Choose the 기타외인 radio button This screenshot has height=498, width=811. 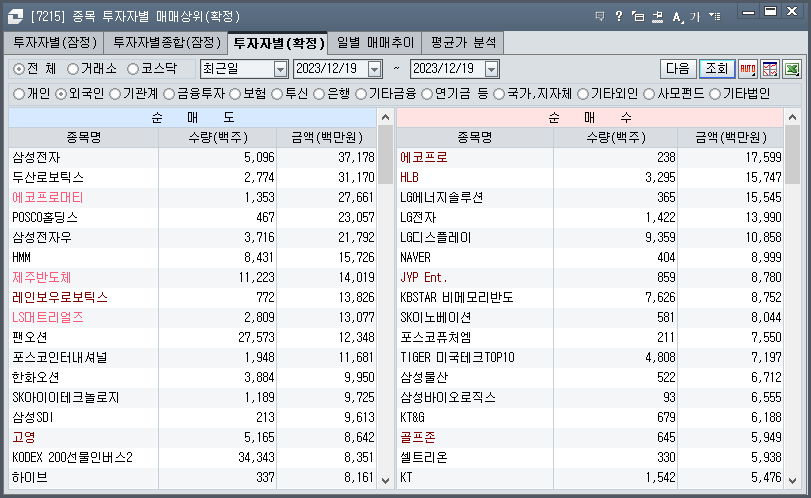pyautogui.click(x=583, y=94)
